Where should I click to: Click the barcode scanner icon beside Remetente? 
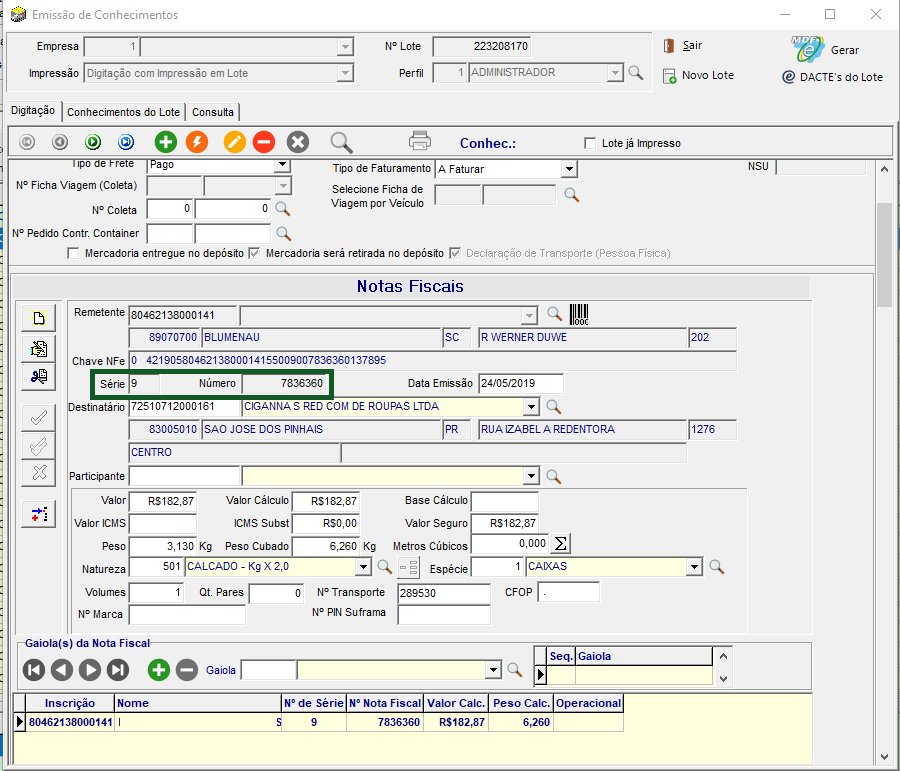580,314
